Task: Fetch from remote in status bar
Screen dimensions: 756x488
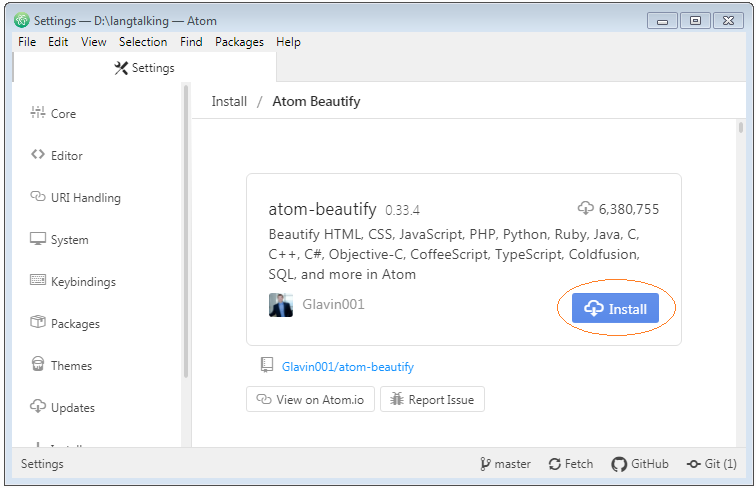Action: pyautogui.click(x=571, y=464)
